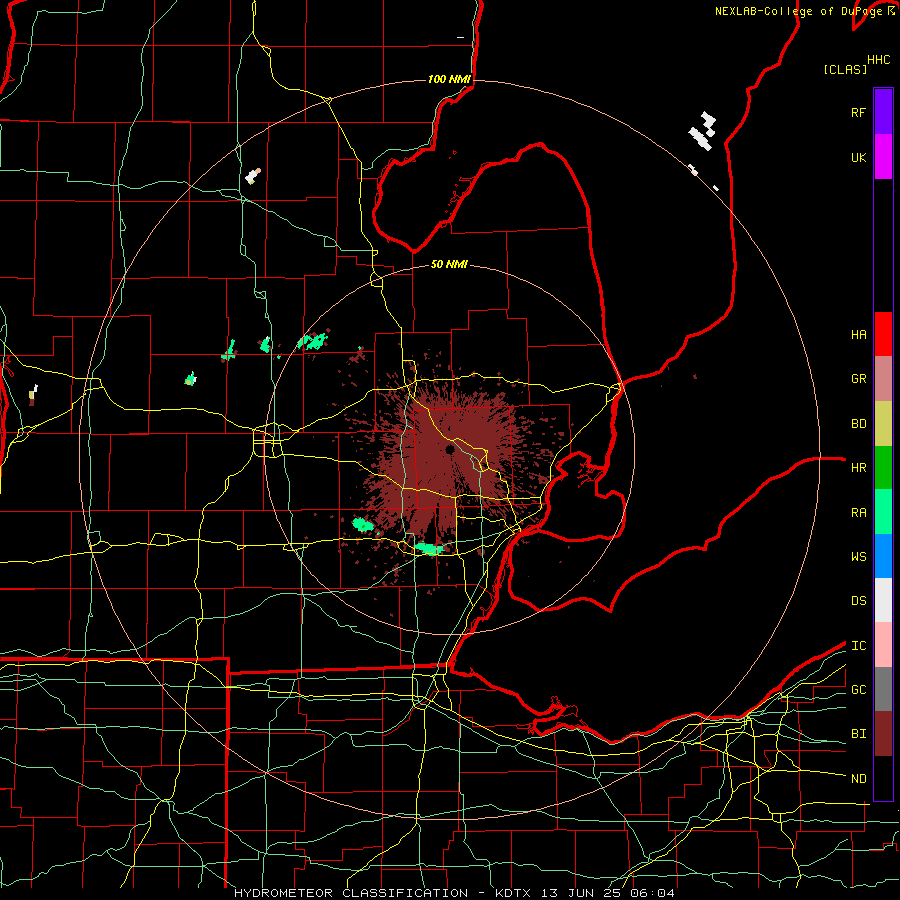Click the IC pink legend swatch
This screenshot has height=900, width=900.
point(883,645)
